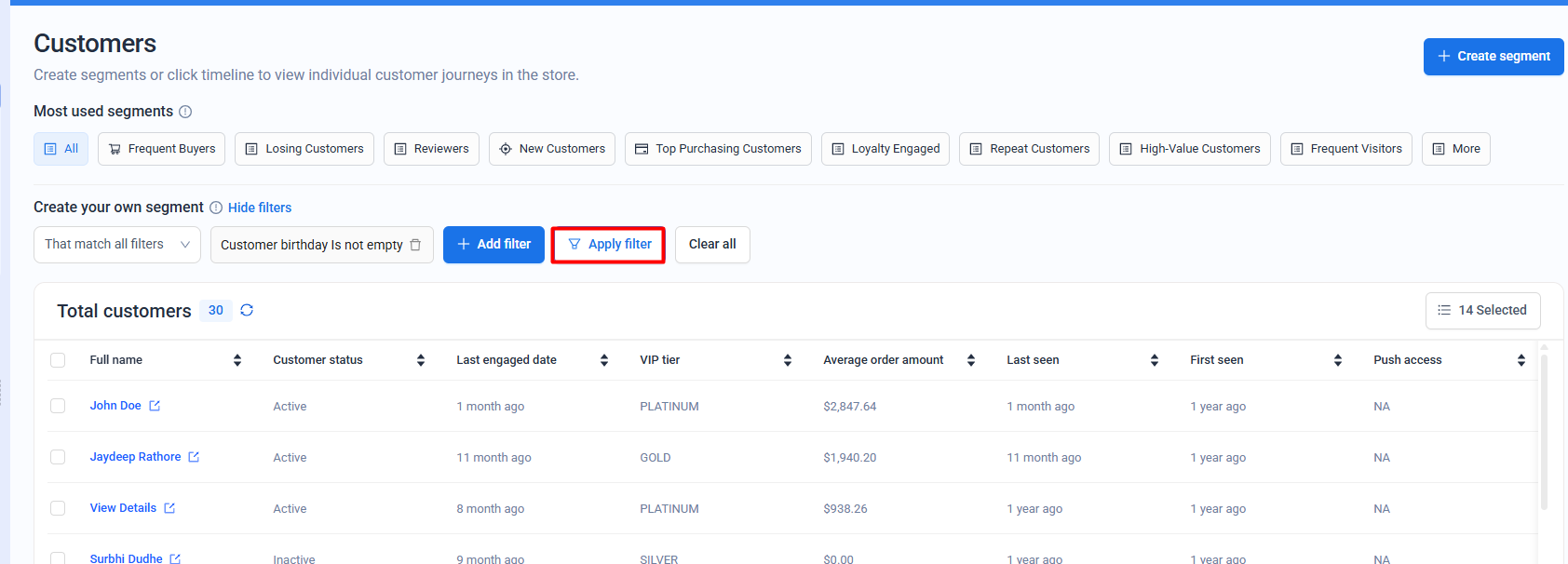Expand the More segments menu
Image resolution: width=1568 pixels, height=564 pixels.
1455,149
